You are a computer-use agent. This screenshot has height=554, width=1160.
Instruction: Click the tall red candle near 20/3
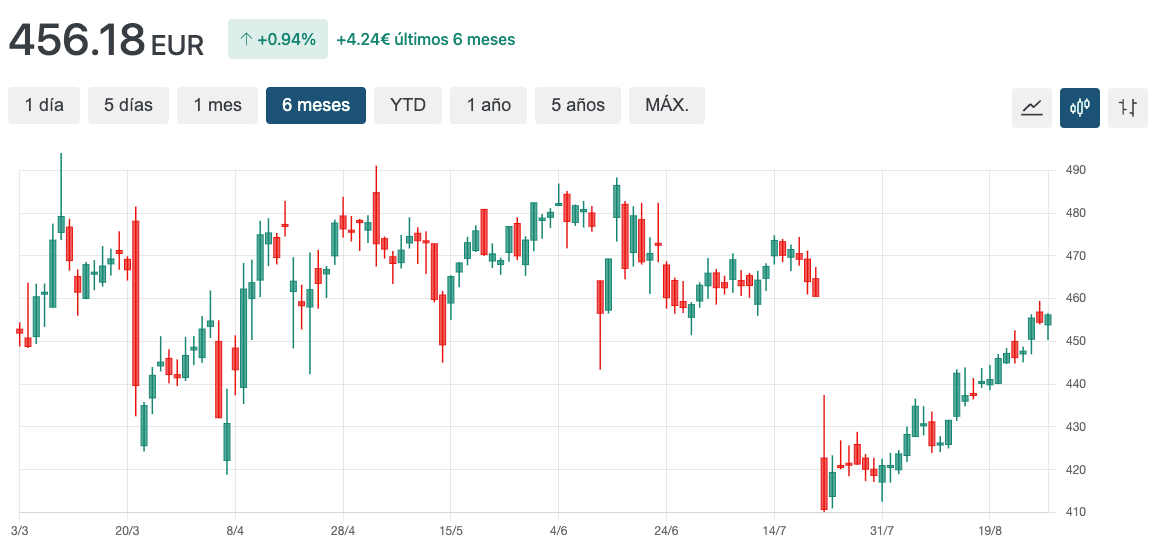[135, 300]
